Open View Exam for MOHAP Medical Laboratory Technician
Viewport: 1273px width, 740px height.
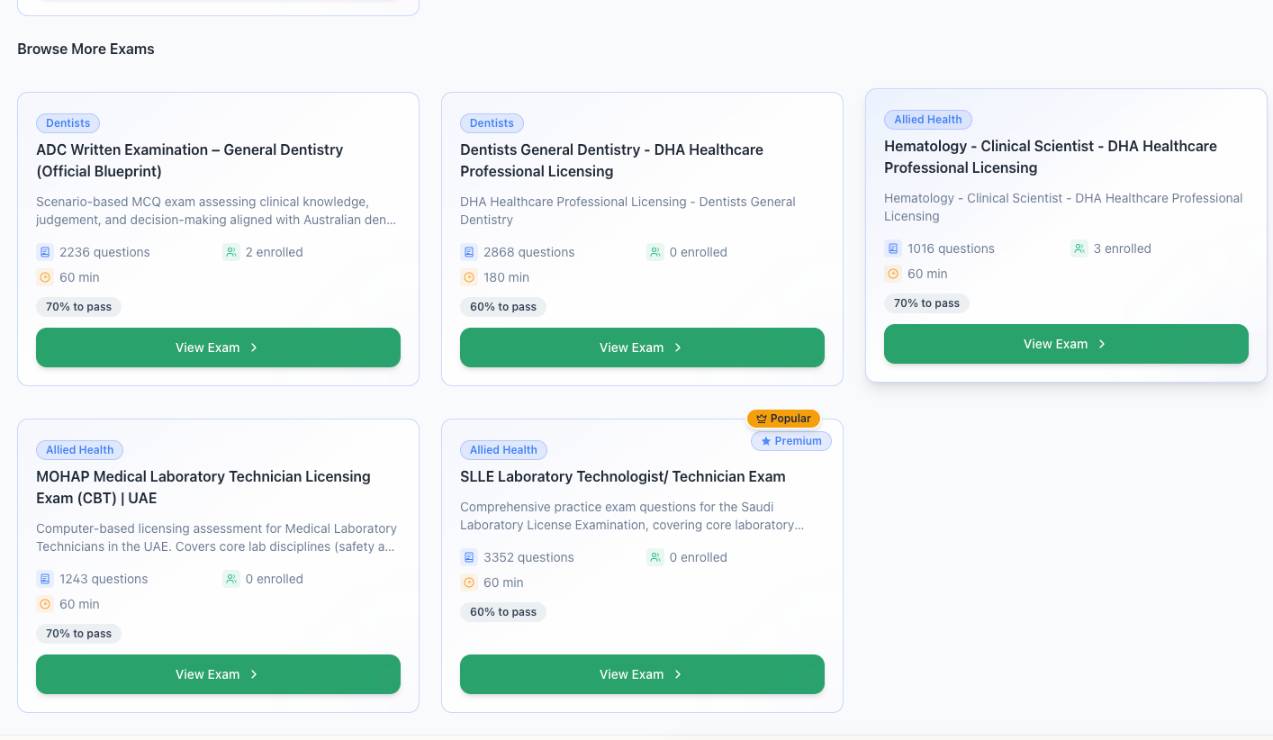pos(218,674)
